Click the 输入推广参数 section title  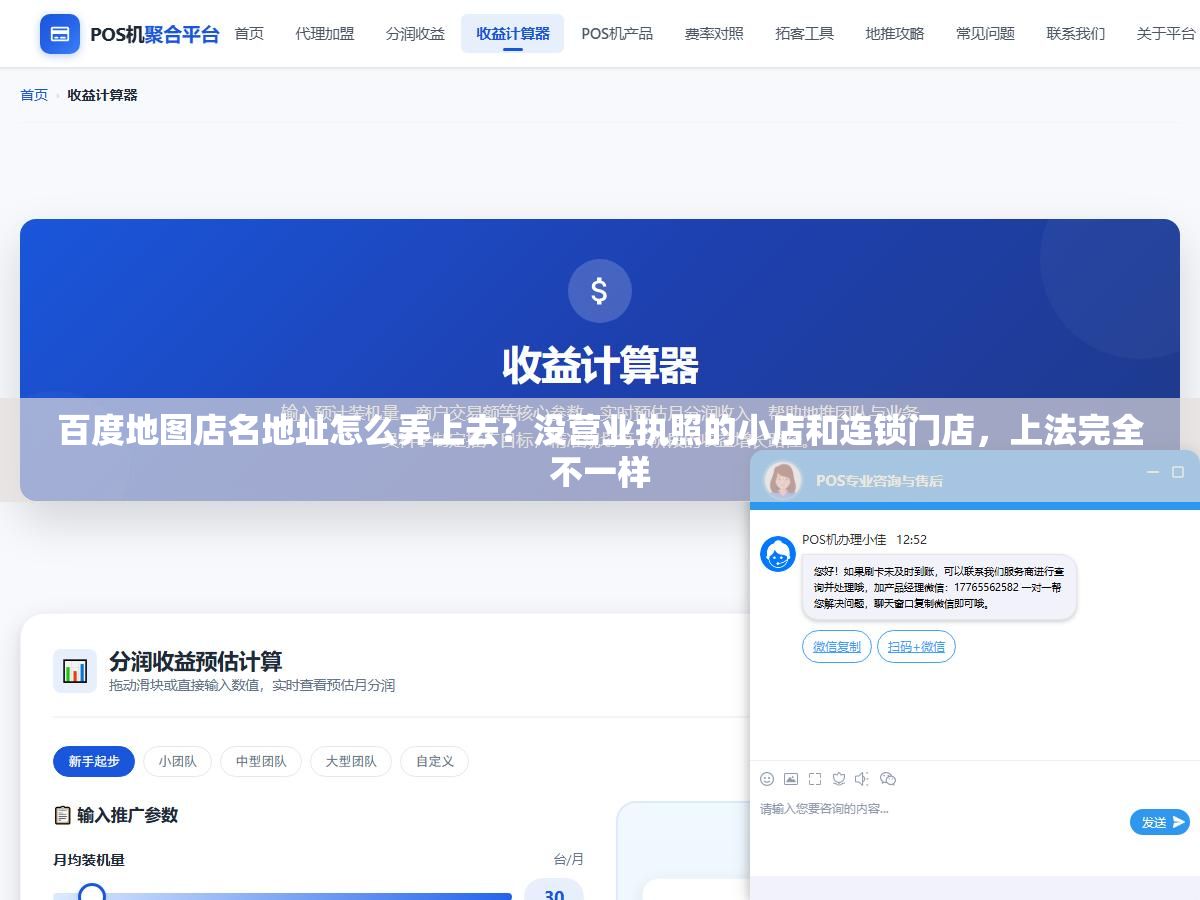(127, 815)
